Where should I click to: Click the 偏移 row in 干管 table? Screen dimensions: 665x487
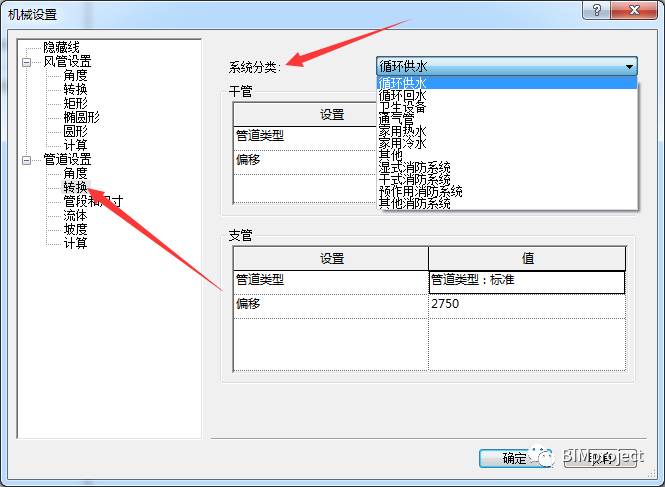305,162
